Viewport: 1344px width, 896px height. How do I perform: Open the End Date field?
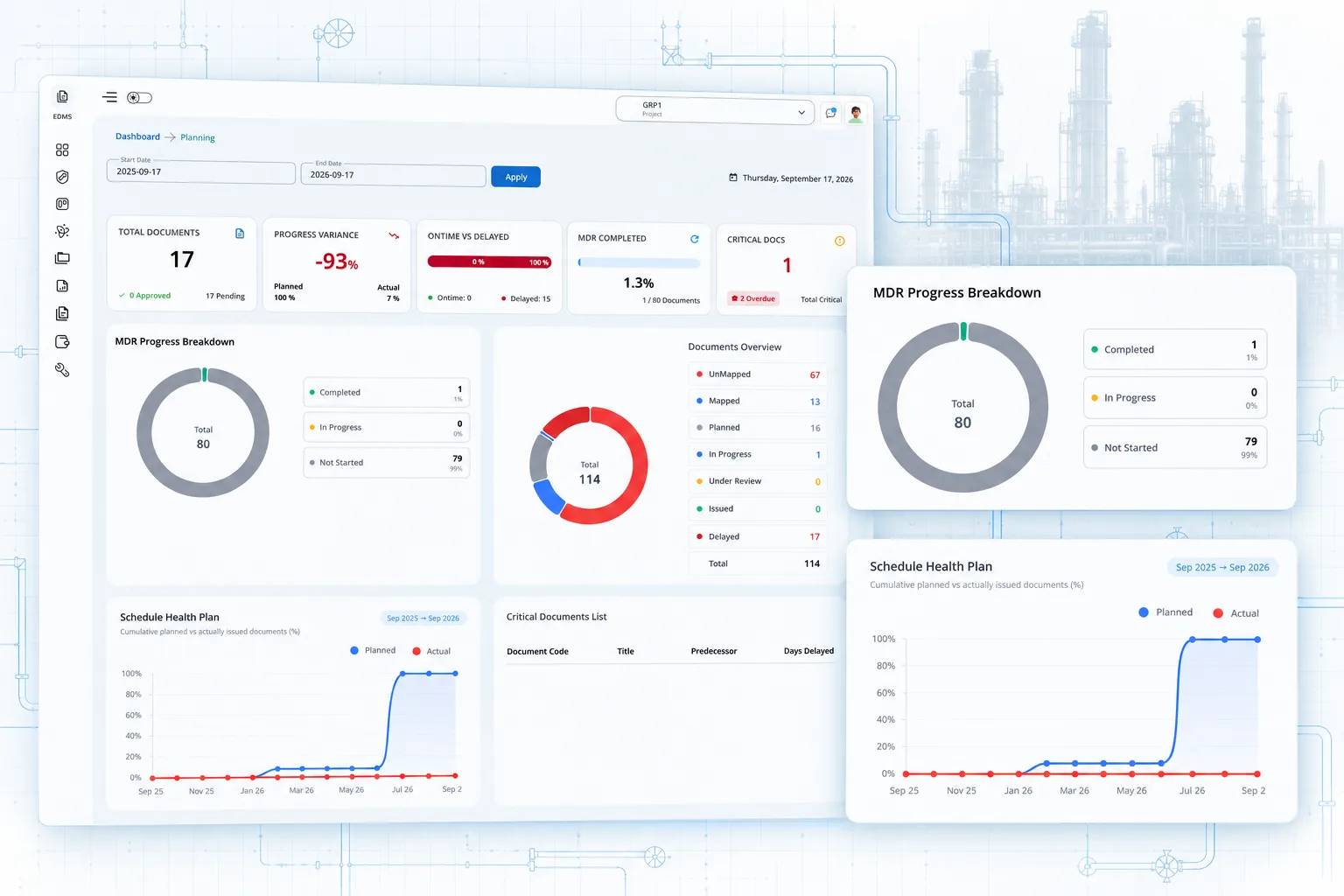coord(393,175)
